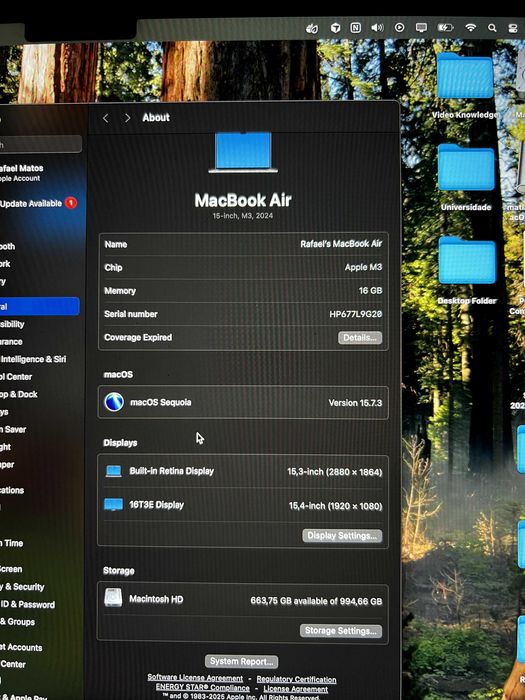The height and width of the screenshot is (700, 525).
Task: Open the License Agreement link
Action: 296,689
